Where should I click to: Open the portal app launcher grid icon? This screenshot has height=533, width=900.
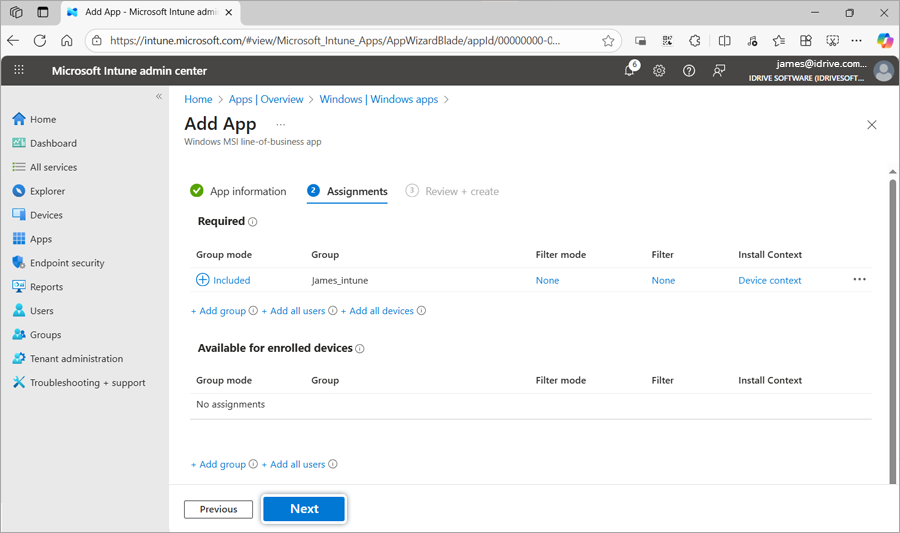pos(19,71)
